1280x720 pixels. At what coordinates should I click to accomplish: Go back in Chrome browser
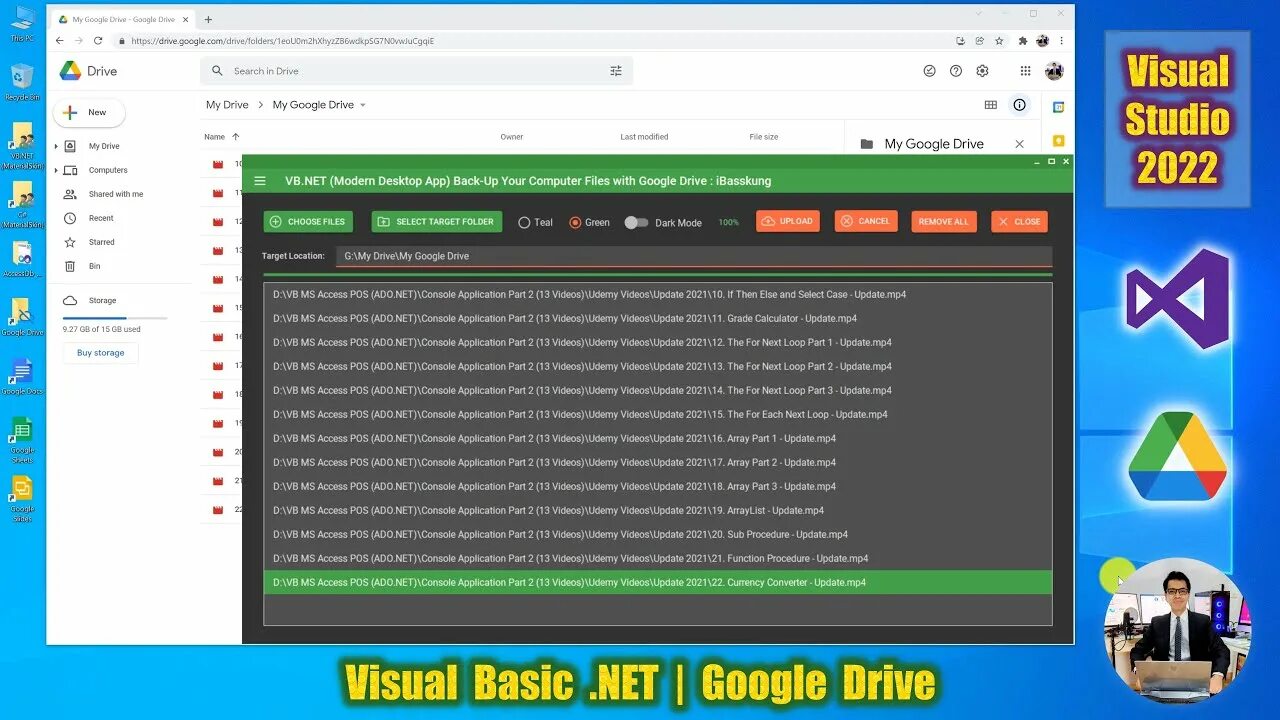point(59,41)
